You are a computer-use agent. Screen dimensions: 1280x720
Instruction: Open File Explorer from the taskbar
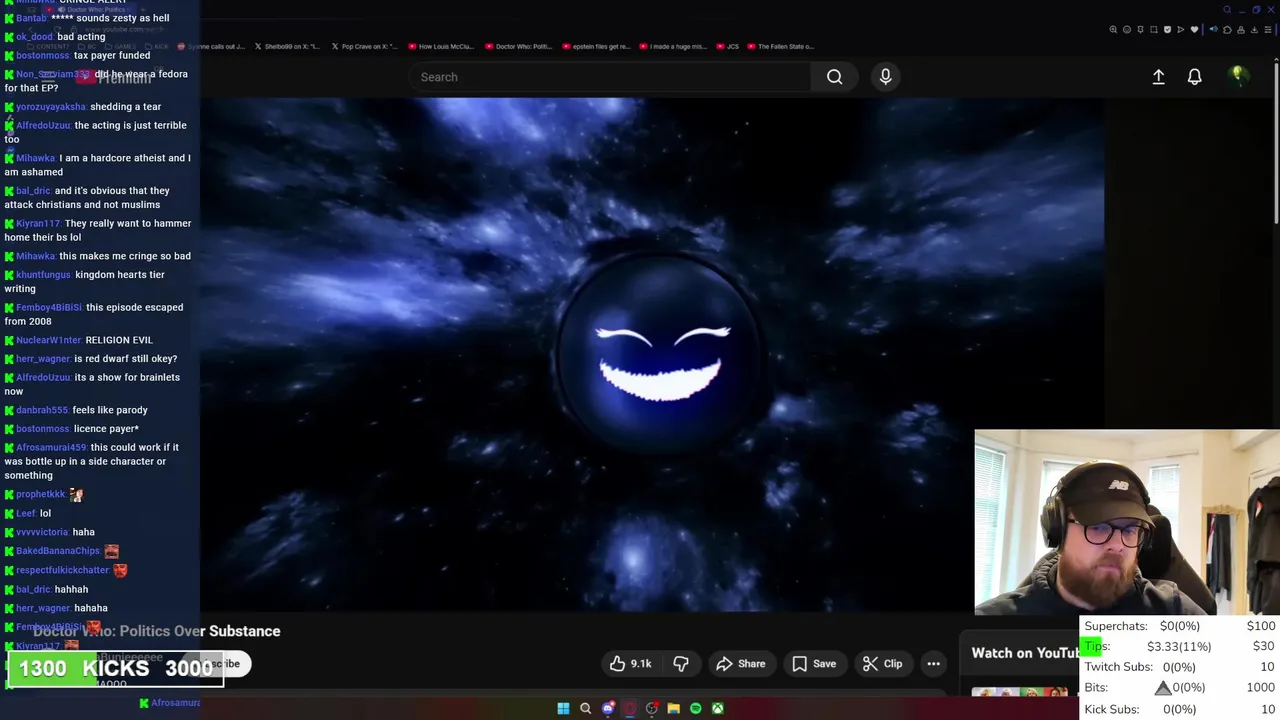point(673,709)
